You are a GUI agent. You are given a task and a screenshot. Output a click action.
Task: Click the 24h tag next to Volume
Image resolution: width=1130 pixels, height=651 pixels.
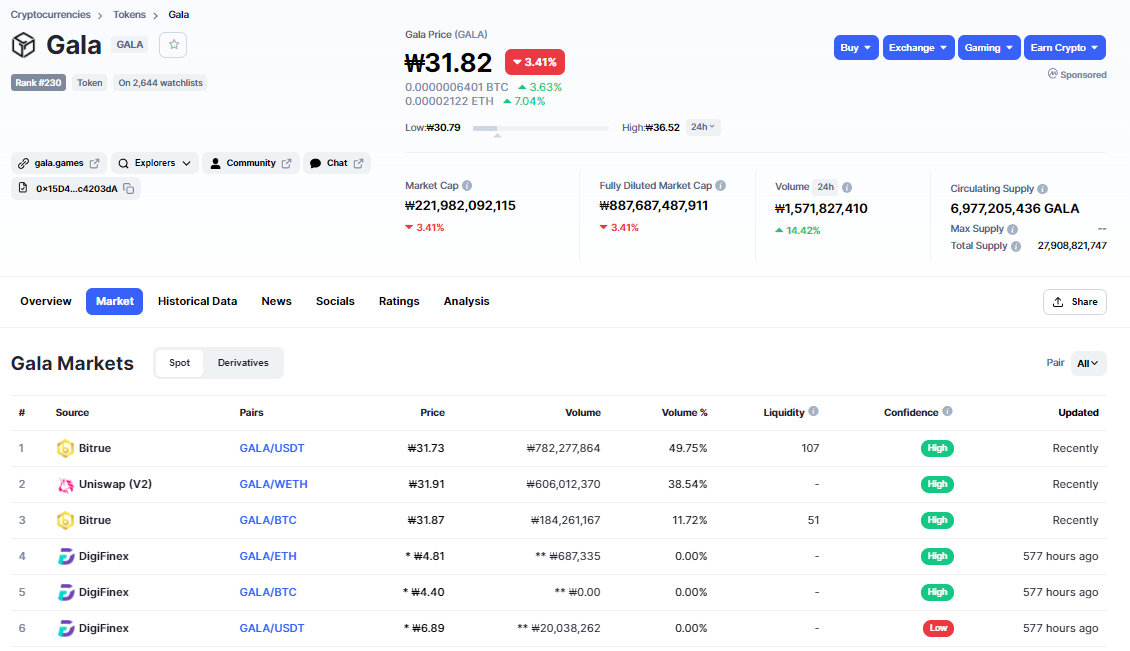click(825, 187)
